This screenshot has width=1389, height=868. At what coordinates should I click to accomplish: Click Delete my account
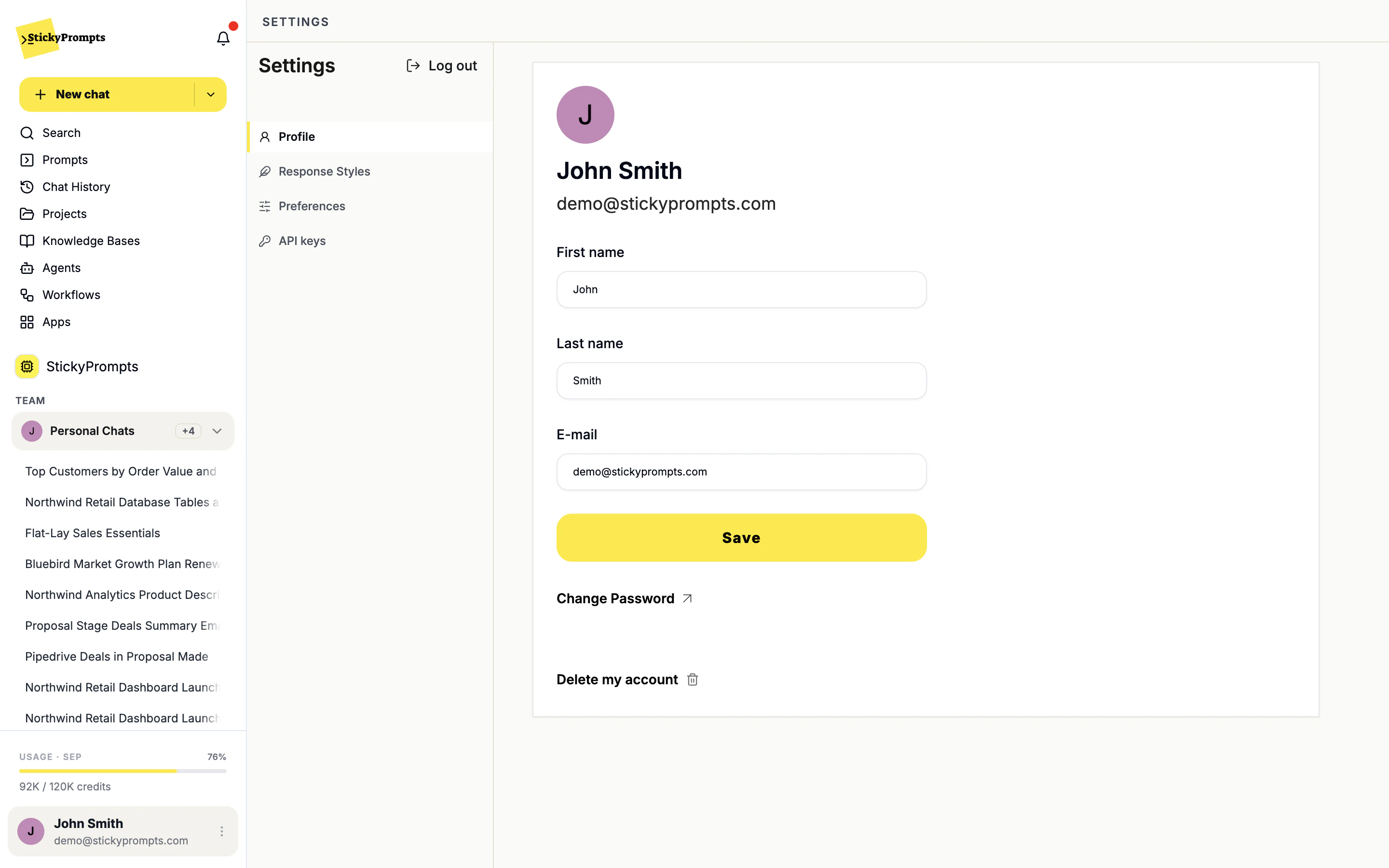tap(627, 679)
